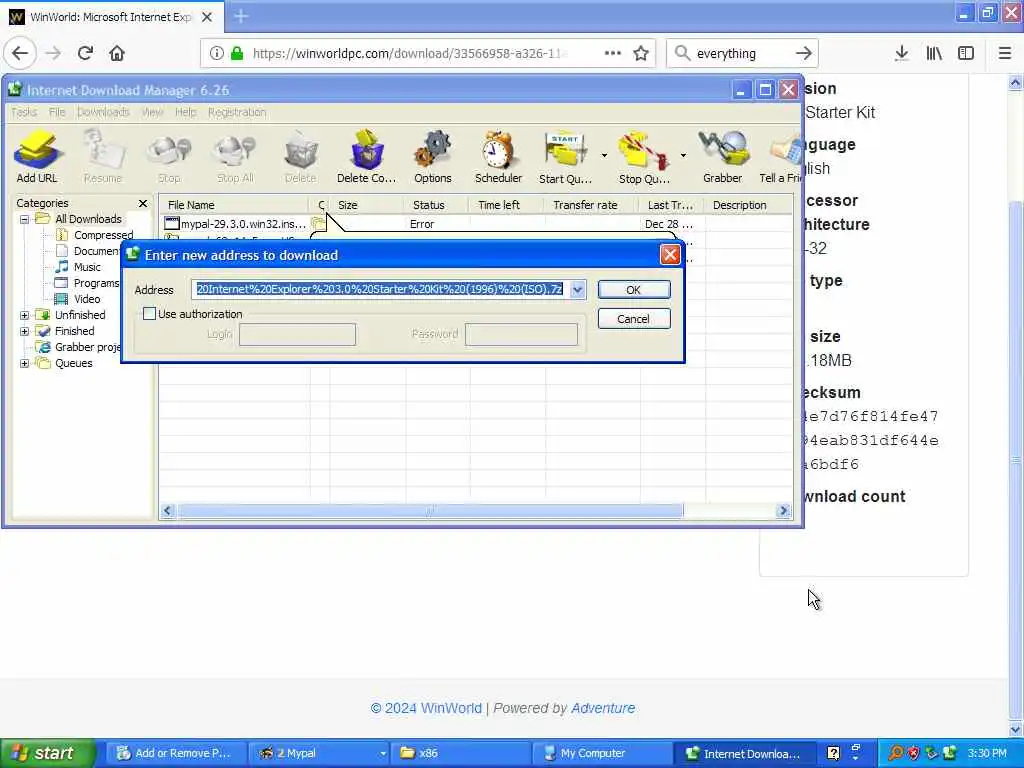Collapse the All Downloads tree node

tap(24, 219)
